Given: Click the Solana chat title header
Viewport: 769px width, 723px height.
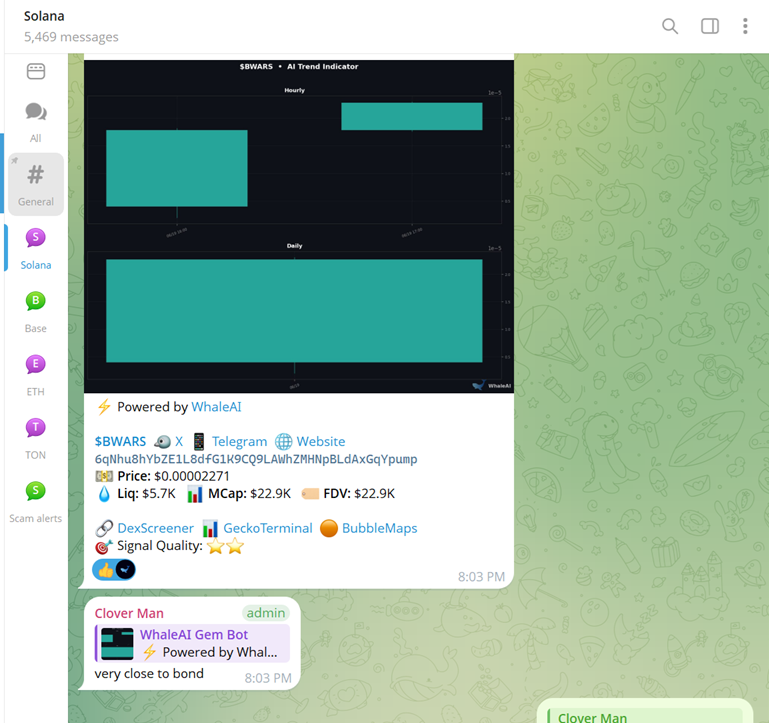Looking at the screenshot, I should [x=44, y=16].
